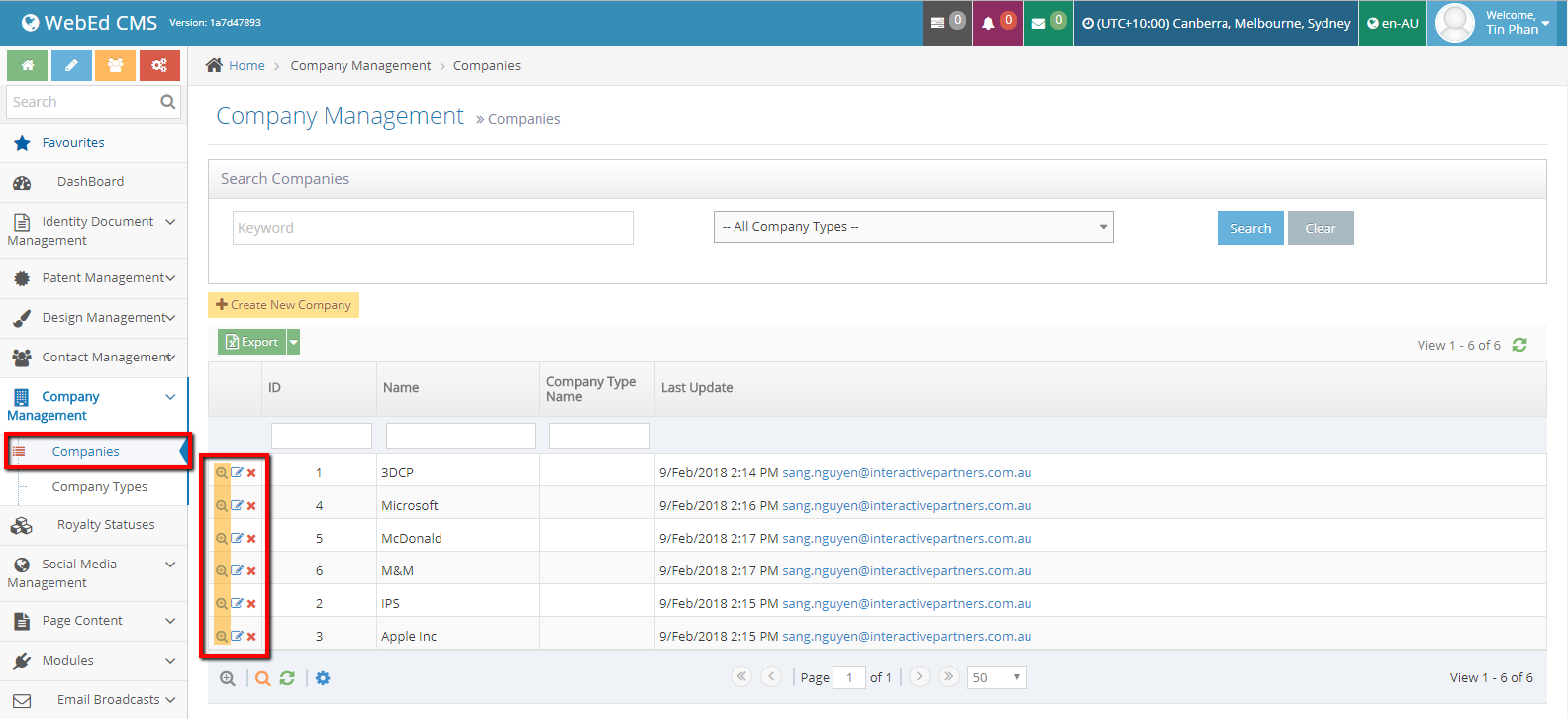This screenshot has width=1568, height=719.
Task: Click the green home icon button
Action: point(28,65)
